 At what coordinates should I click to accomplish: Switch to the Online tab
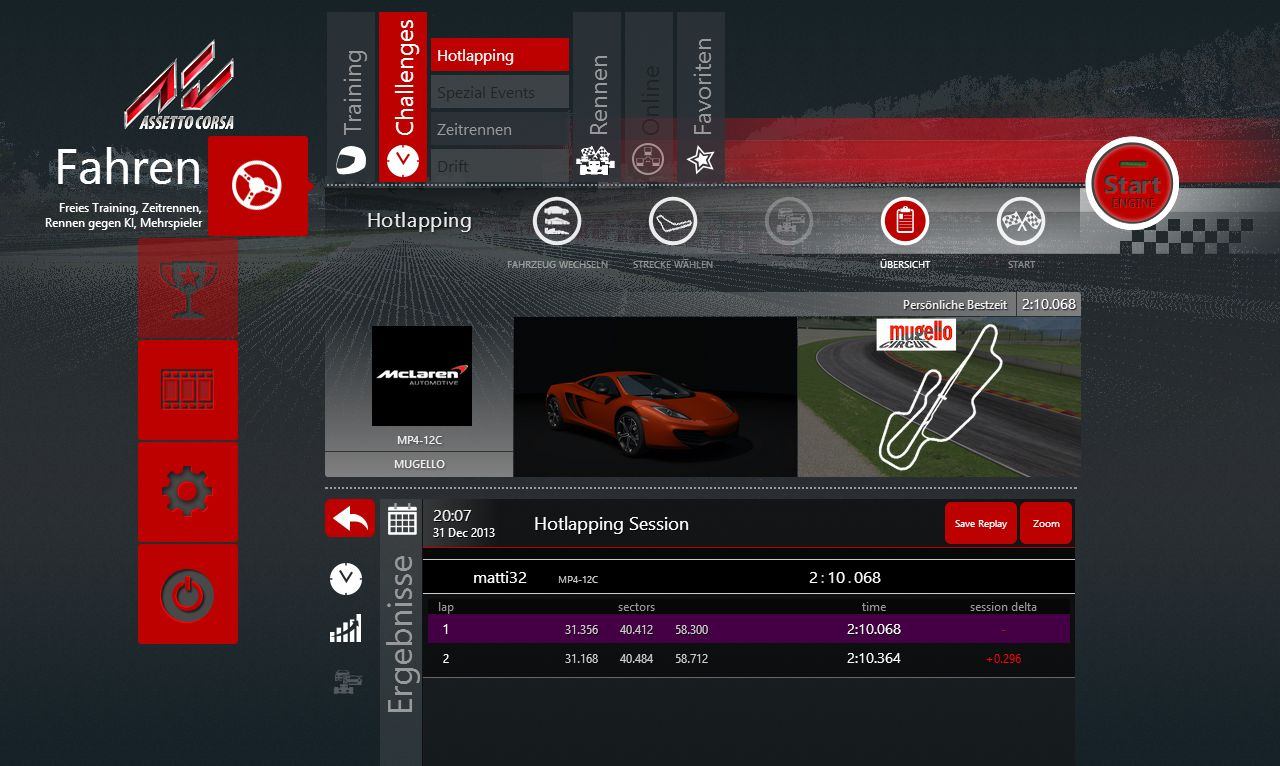click(x=649, y=97)
